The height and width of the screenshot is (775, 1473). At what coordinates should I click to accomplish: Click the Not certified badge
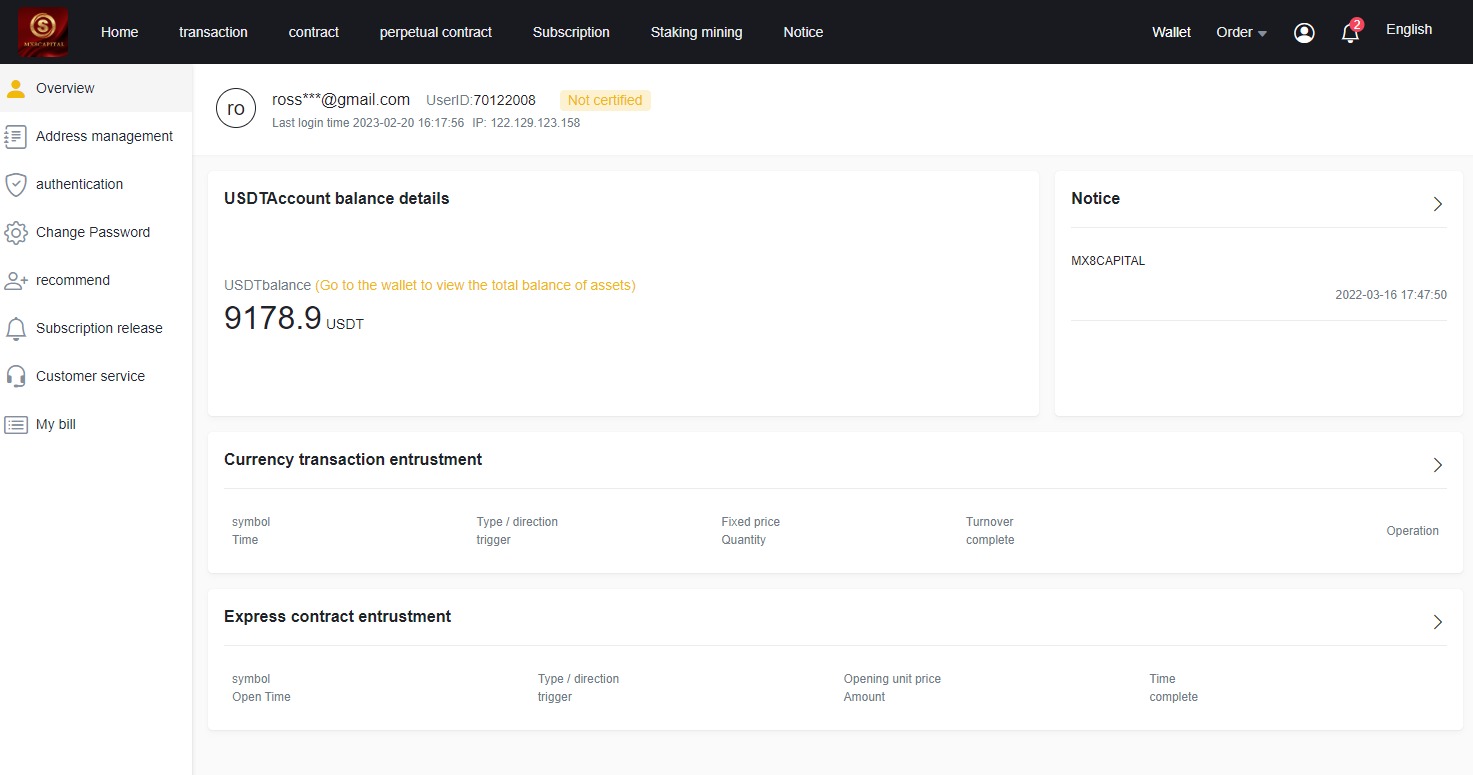(605, 100)
